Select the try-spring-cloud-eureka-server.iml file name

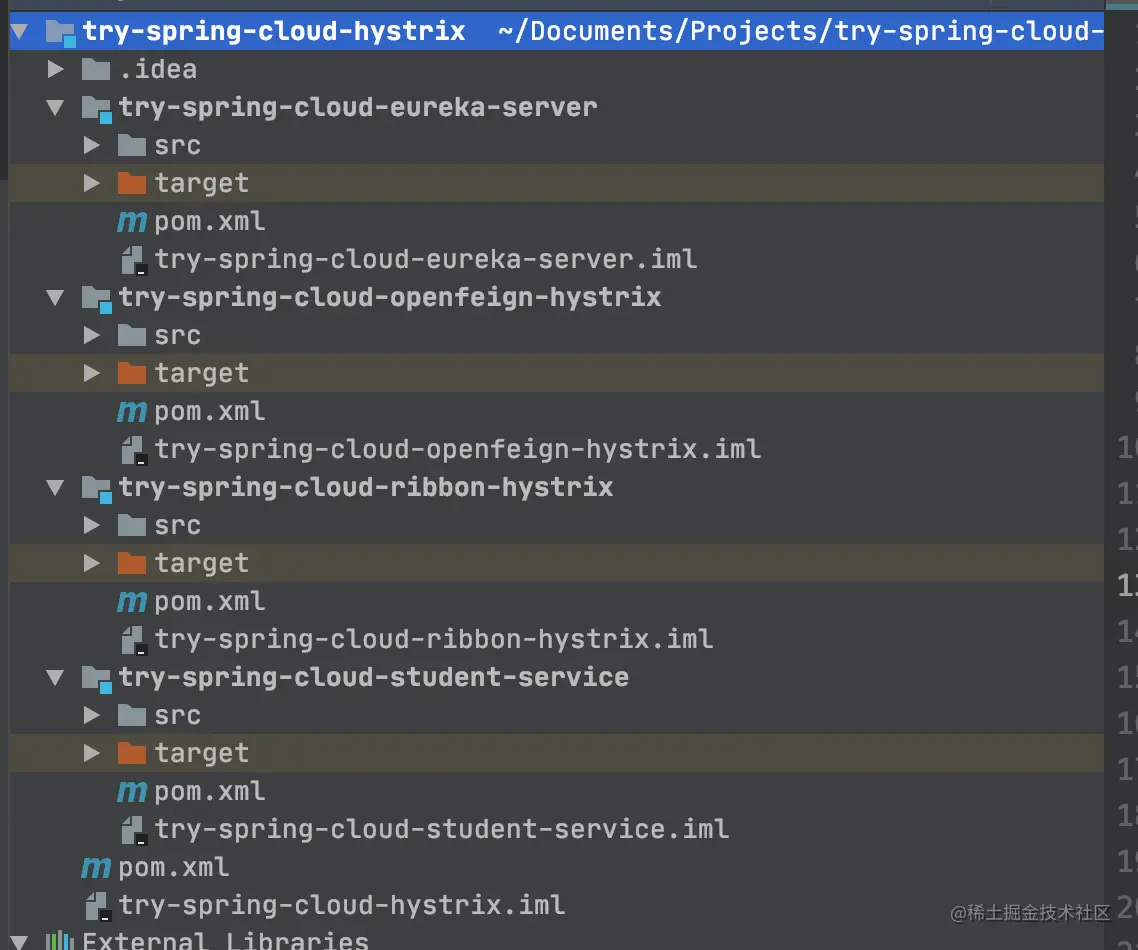point(426,259)
